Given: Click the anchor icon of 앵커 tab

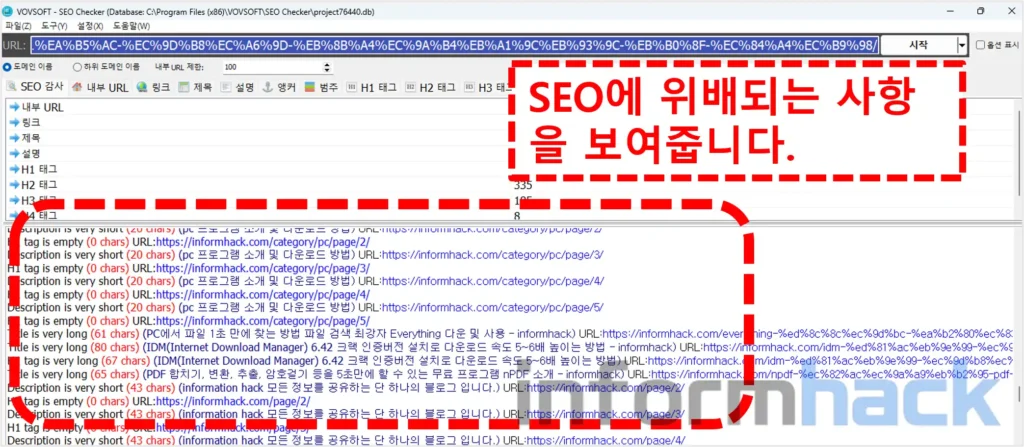Looking at the screenshot, I should coord(267,87).
